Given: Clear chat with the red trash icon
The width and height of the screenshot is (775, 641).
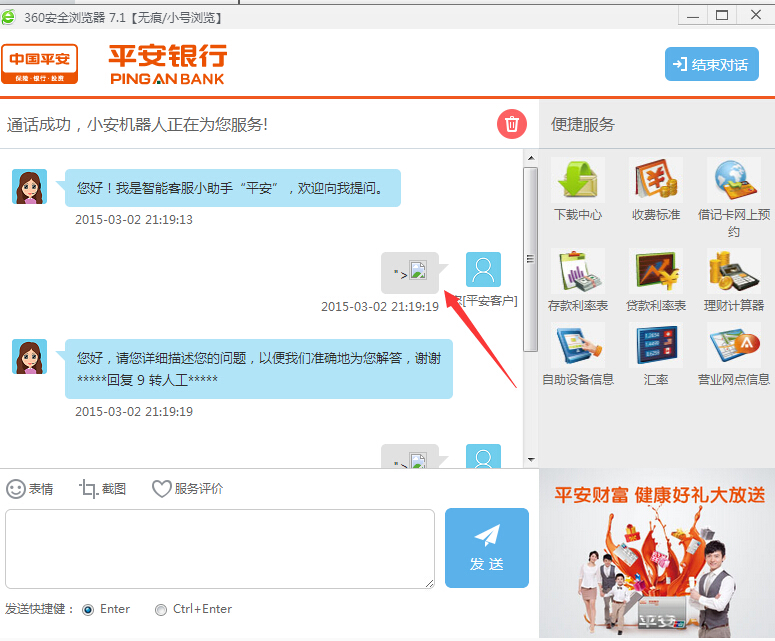Looking at the screenshot, I should (512, 124).
